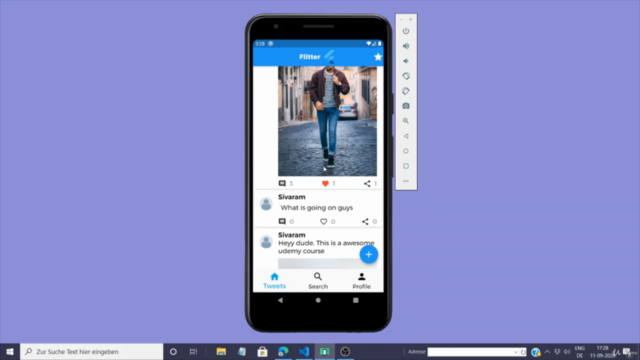This screenshot has width=640, height=360.
Task: Take an emulator screenshot with camera icon
Action: [406, 106]
